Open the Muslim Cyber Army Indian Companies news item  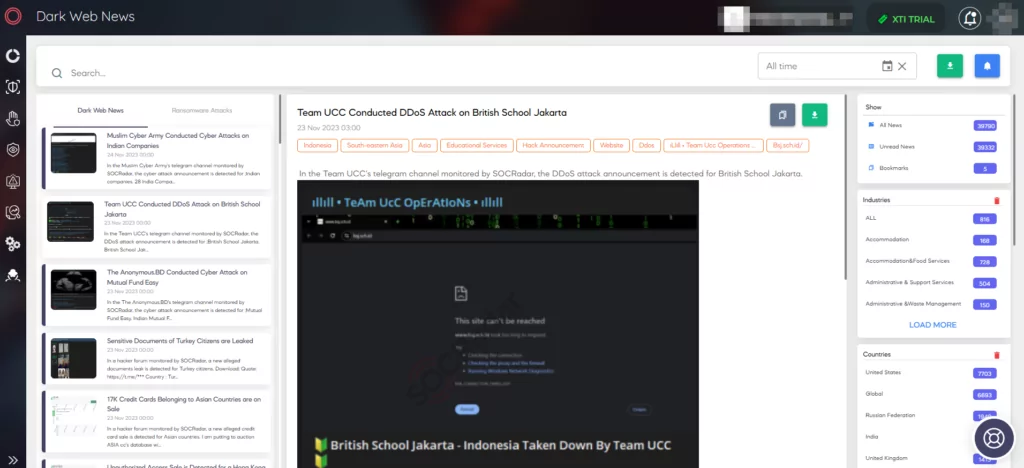tap(157, 158)
